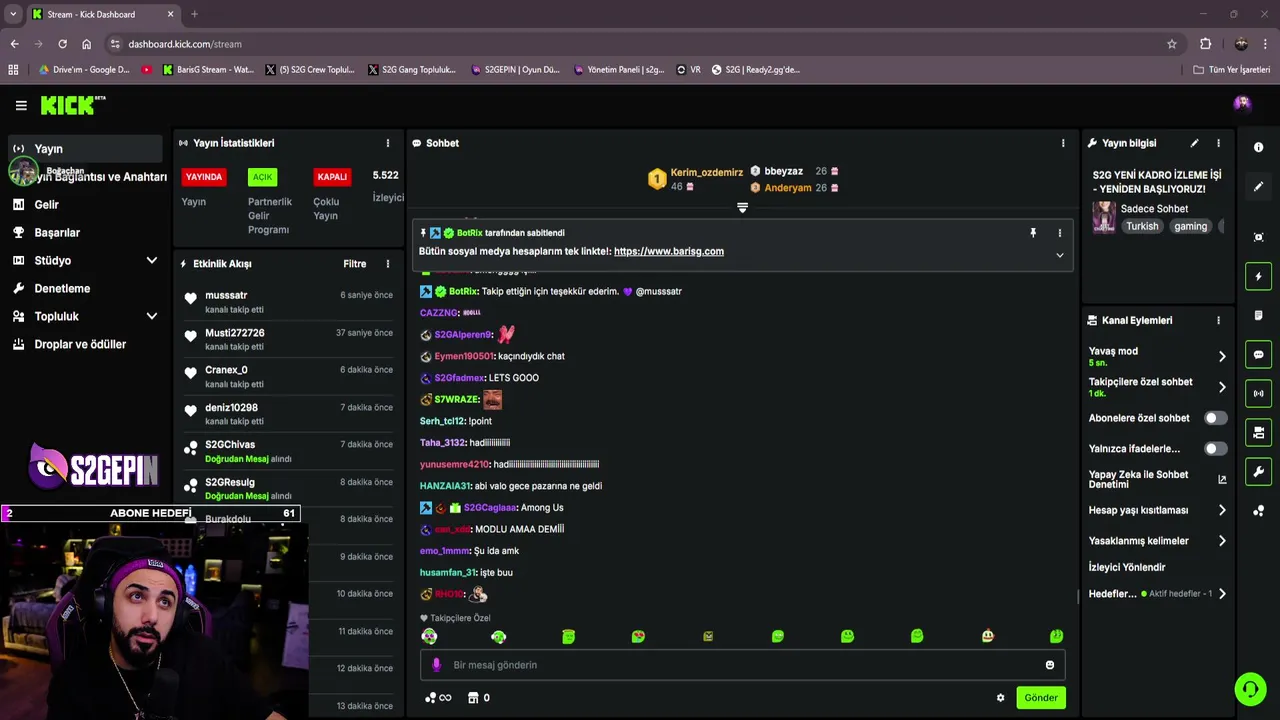Open the https://www.barisg.com link
This screenshot has height=720, width=1280.
pos(668,251)
